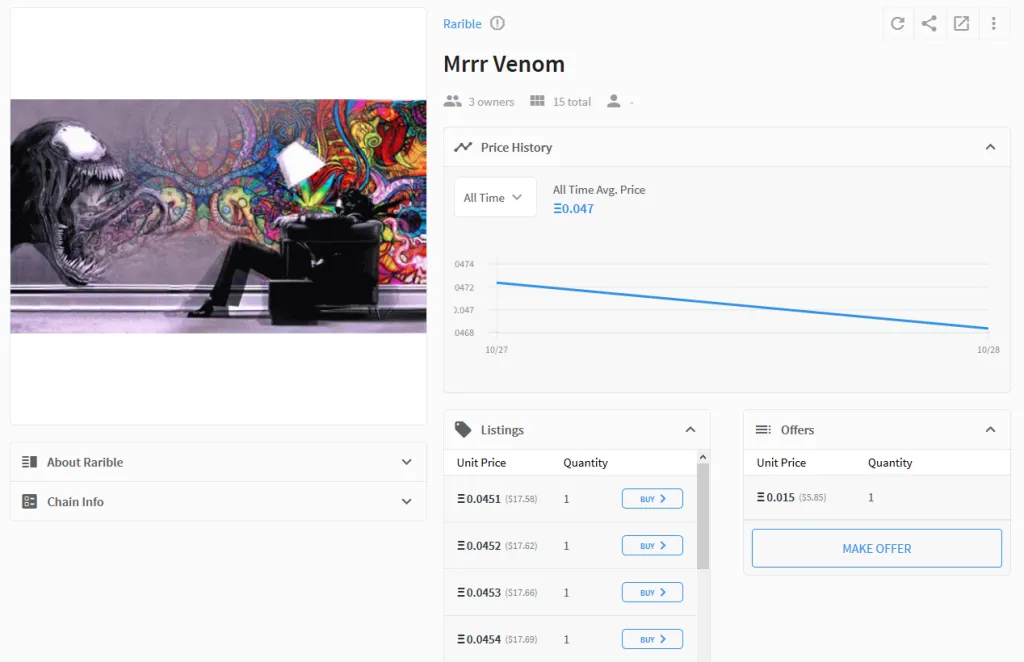Screen dimensions: 1024x662
Task: Click the 0.0454 listing price text
Action: click(479, 639)
